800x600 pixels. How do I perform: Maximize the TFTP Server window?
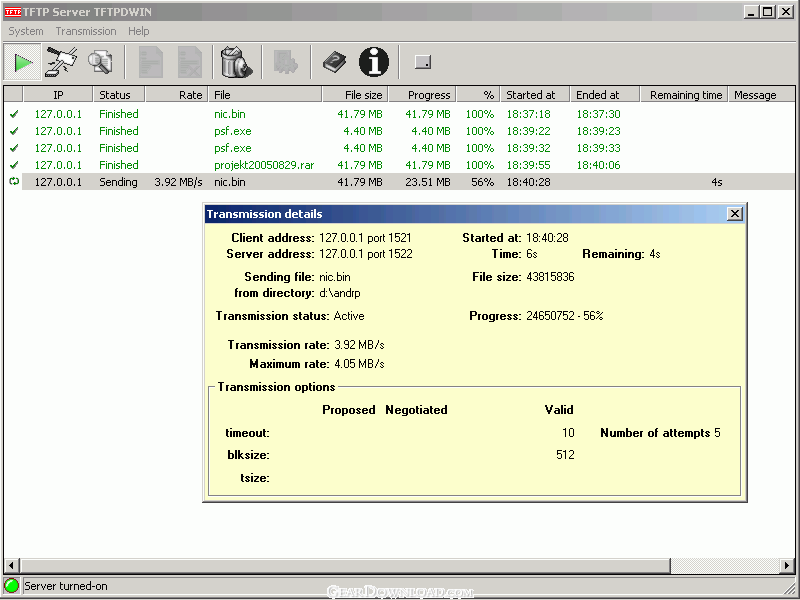(768, 12)
